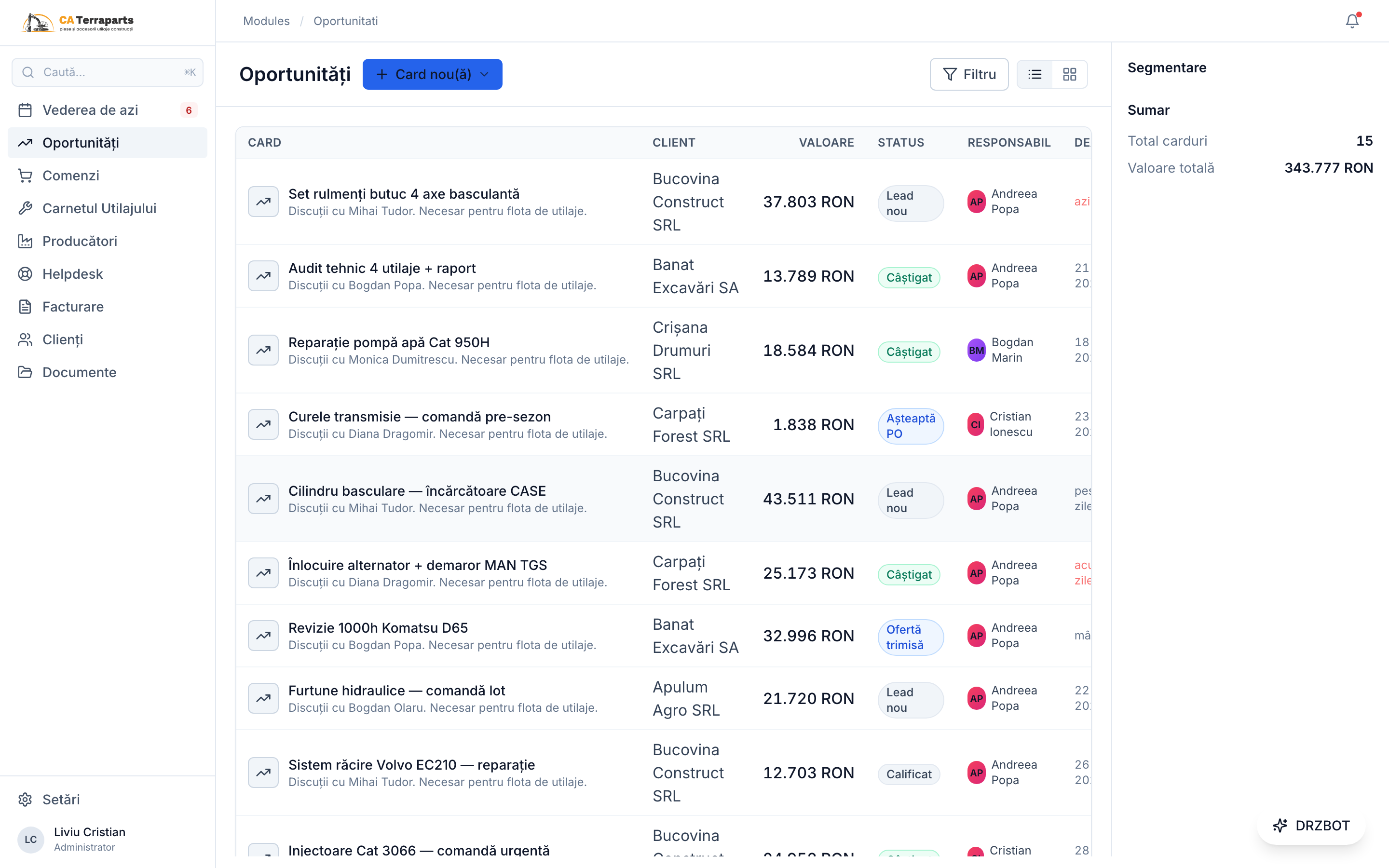Open card Injectoare Cat 3066 — comandă urgentă
Viewport: 1389px width, 868px height.
coord(419,850)
